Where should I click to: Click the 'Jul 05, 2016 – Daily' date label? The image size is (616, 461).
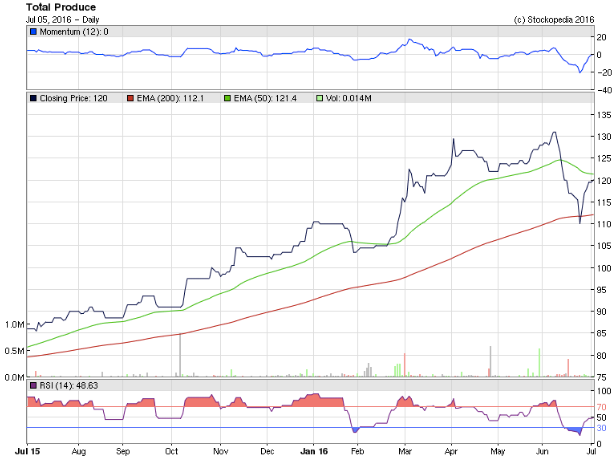62,20
